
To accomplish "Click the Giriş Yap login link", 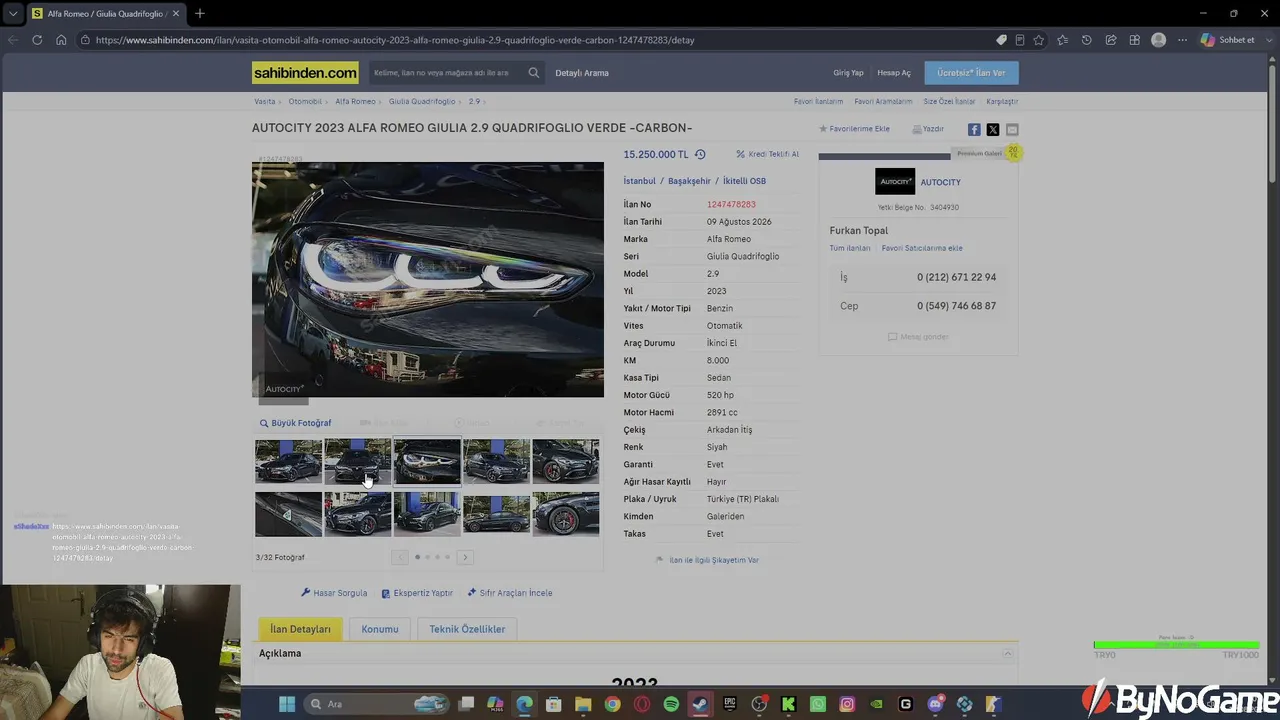I will 848,73.
